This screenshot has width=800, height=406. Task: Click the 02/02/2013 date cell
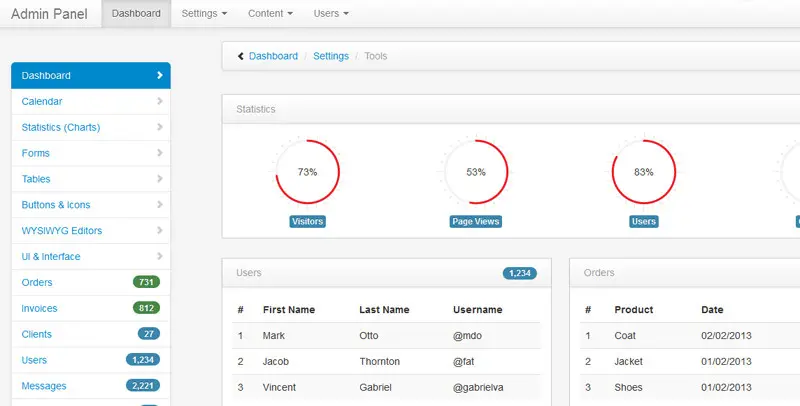[727, 336]
